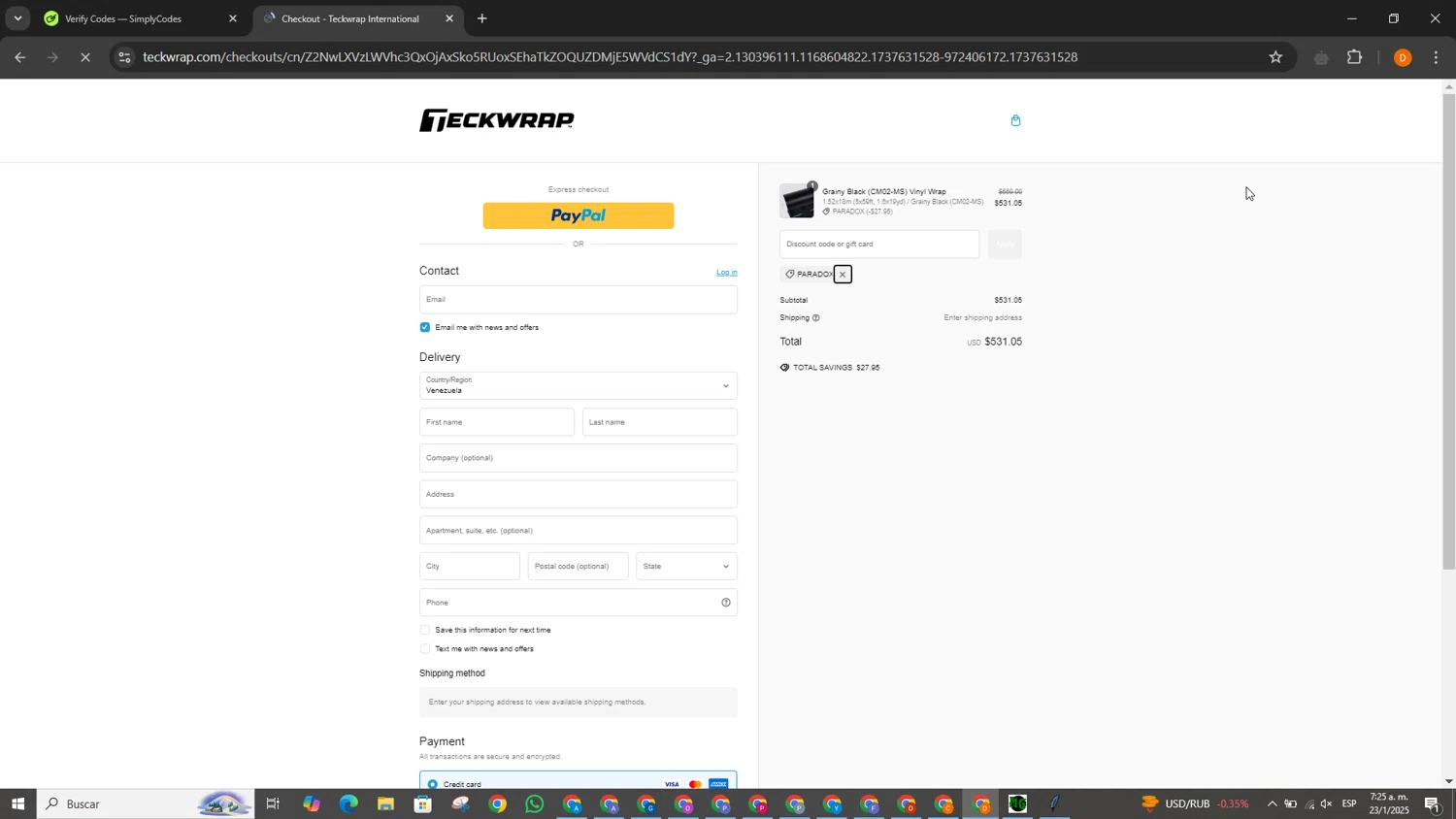Open a new browser tab

482,18
